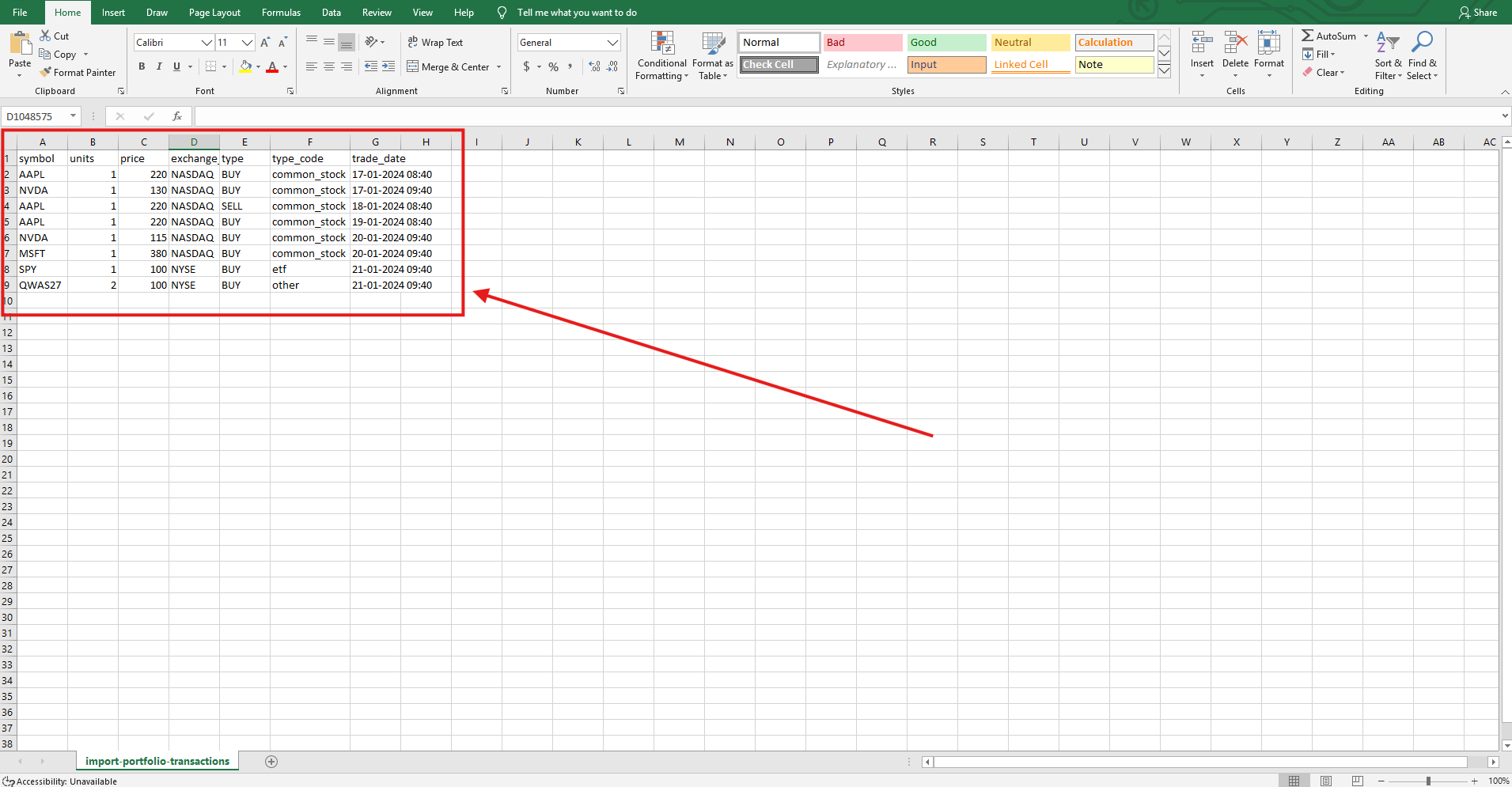Switch to the Insert ribbon tab
Image resolution: width=1512 pixels, height=787 pixels.
113,13
